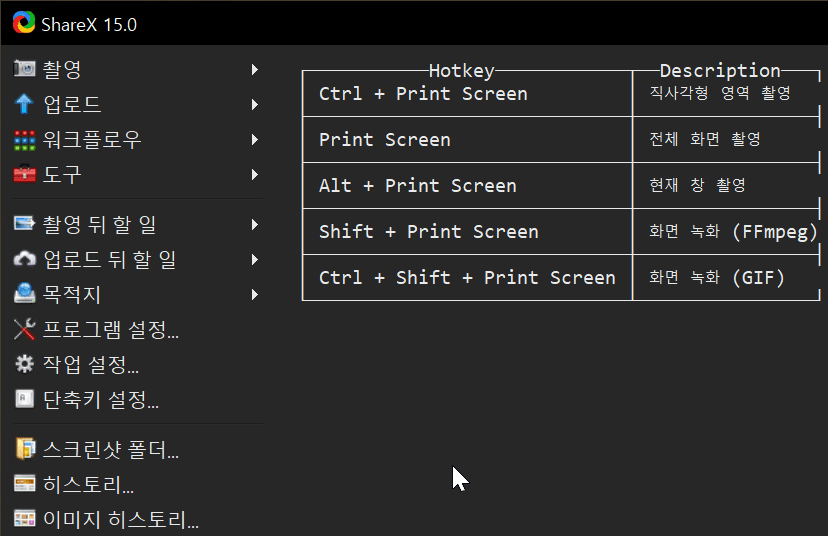Open the 촬영 menu

click(137, 69)
